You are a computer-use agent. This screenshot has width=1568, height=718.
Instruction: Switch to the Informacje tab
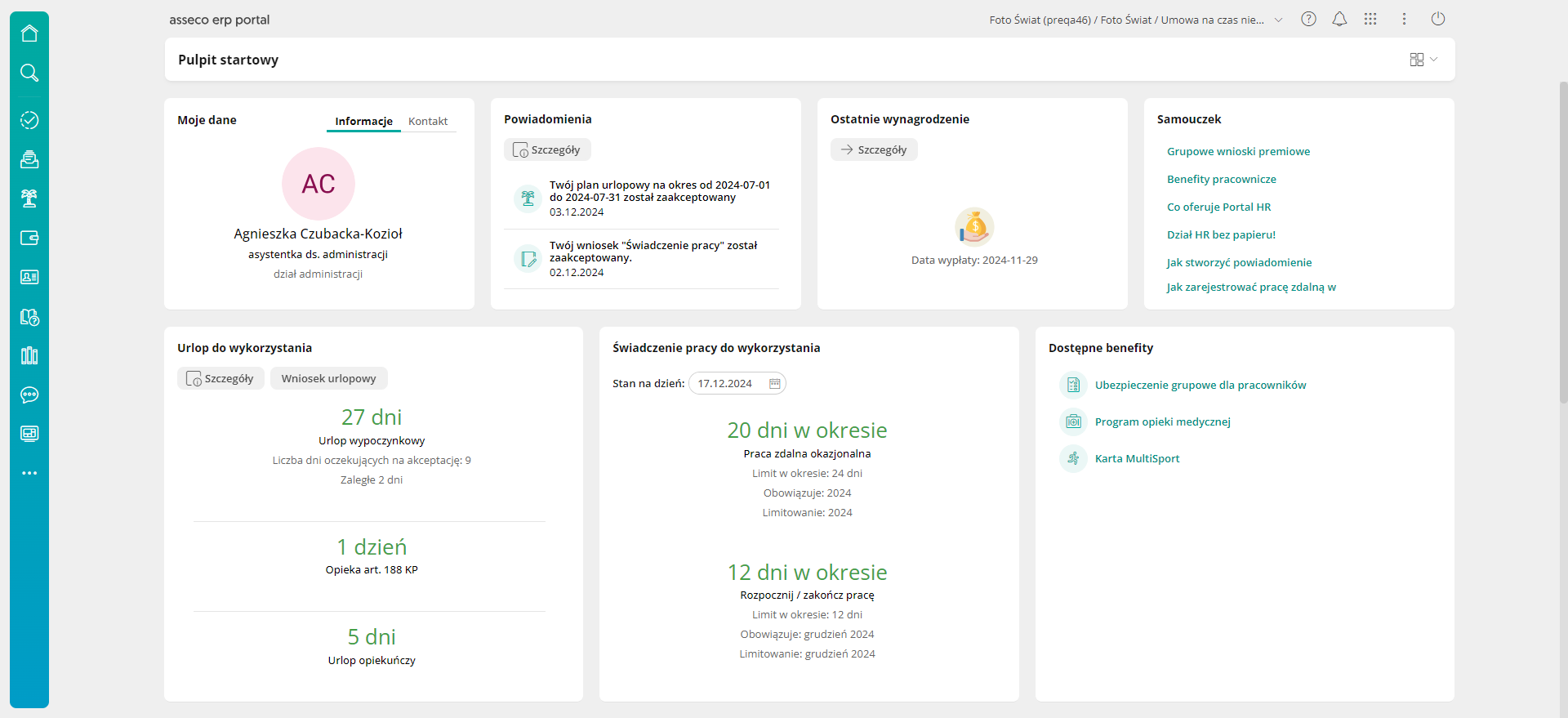coord(363,121)
